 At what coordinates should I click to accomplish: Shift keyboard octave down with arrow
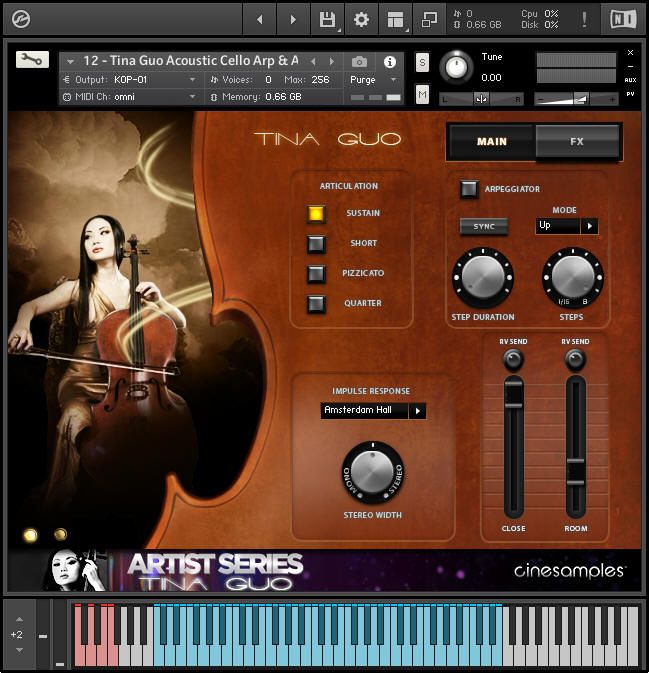pyautogui.click(x=19, y=650)
